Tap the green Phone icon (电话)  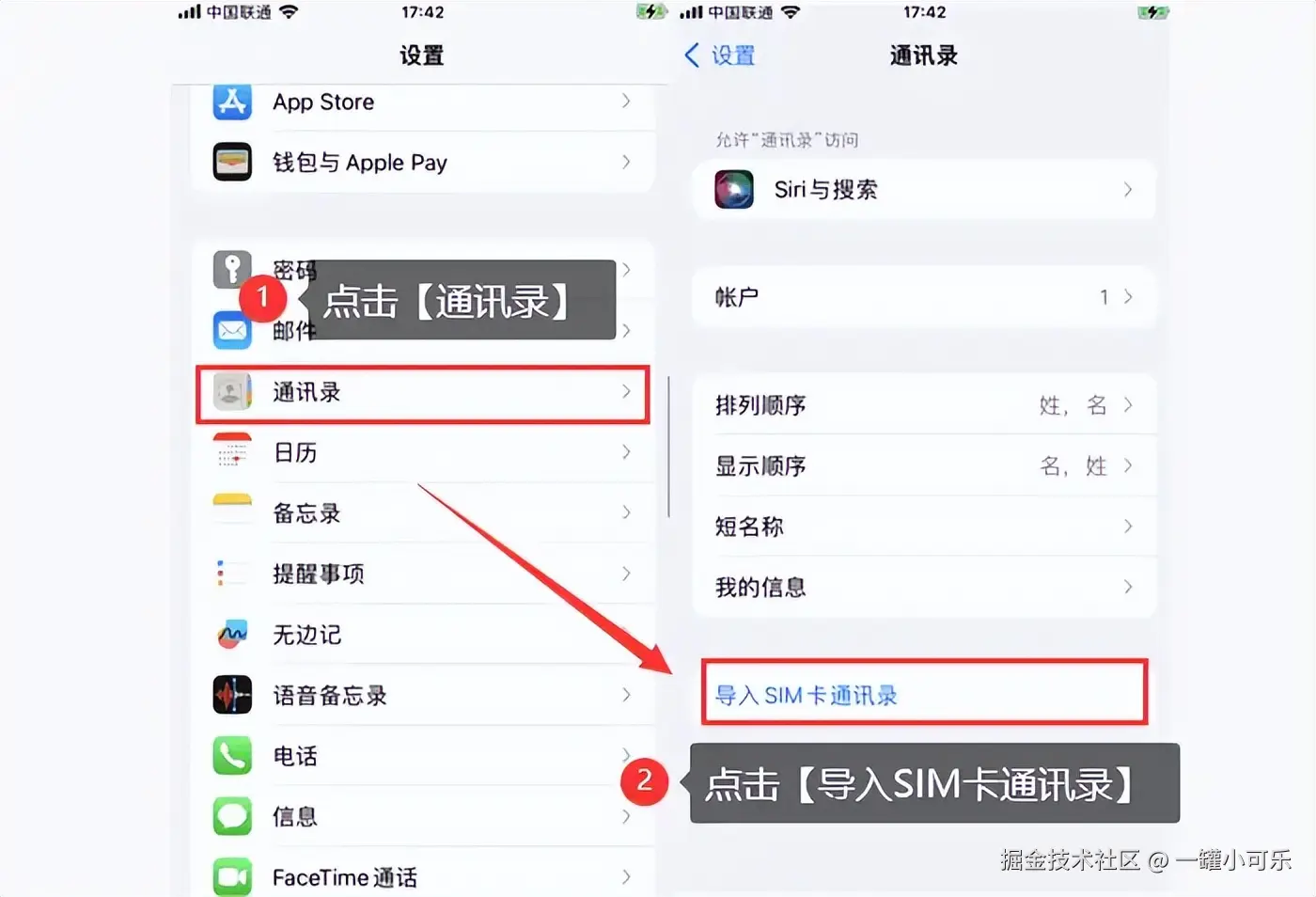232,755
